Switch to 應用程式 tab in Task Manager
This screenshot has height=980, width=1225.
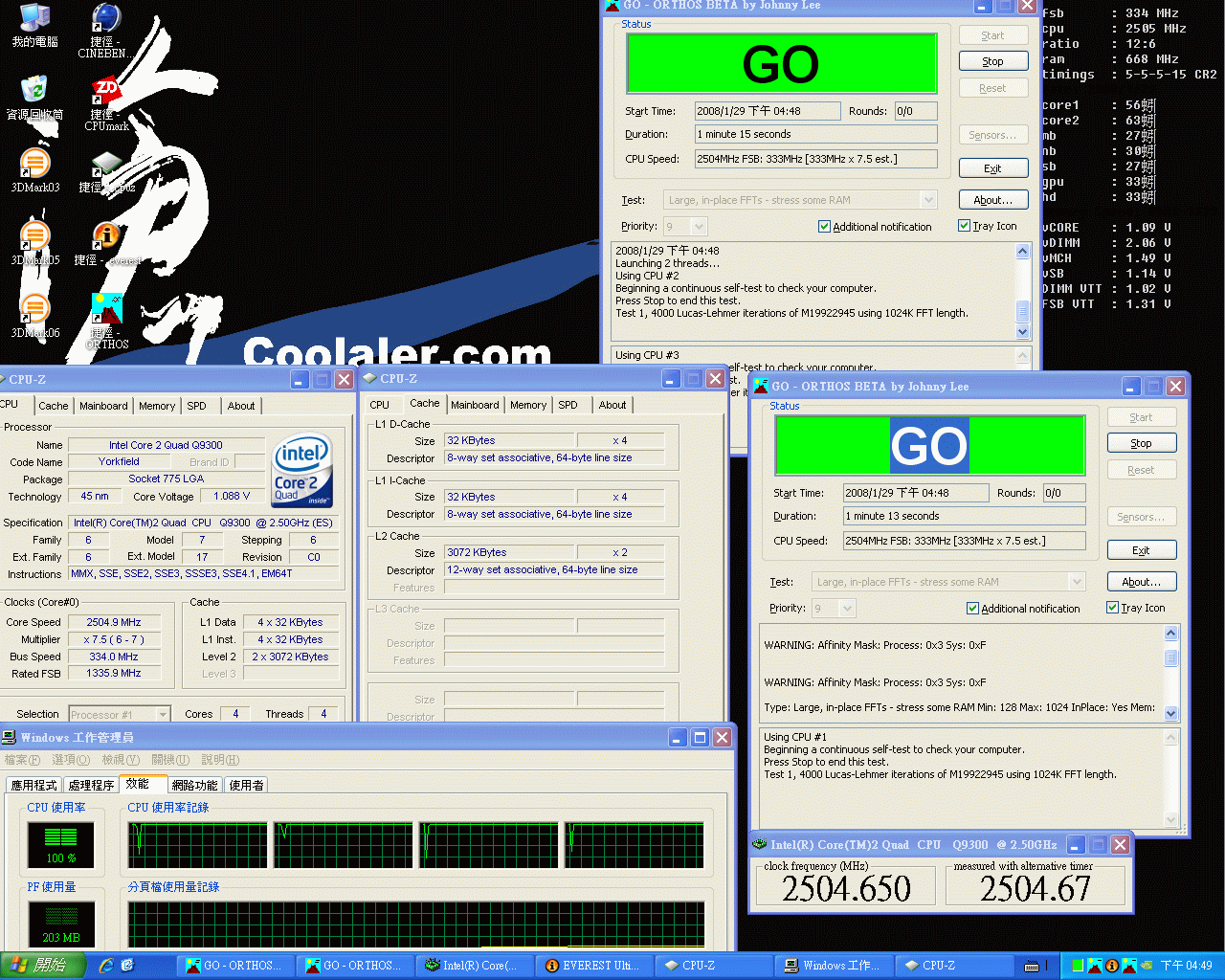(33, 785)
